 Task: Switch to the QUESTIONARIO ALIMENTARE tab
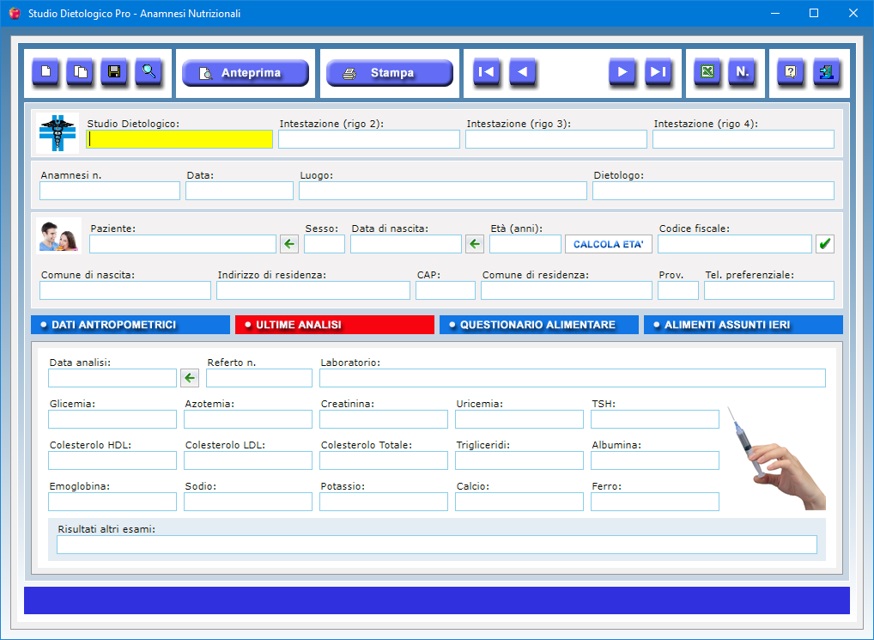pos(539,325)
